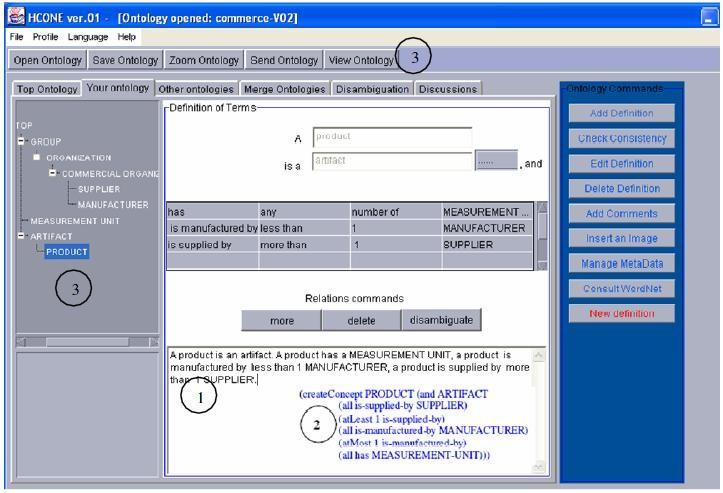Viewport: 723px width, 493px height.
Task: Click the relations table scroll up arrow
Action: pyautogui.click(x=542, y=207)
